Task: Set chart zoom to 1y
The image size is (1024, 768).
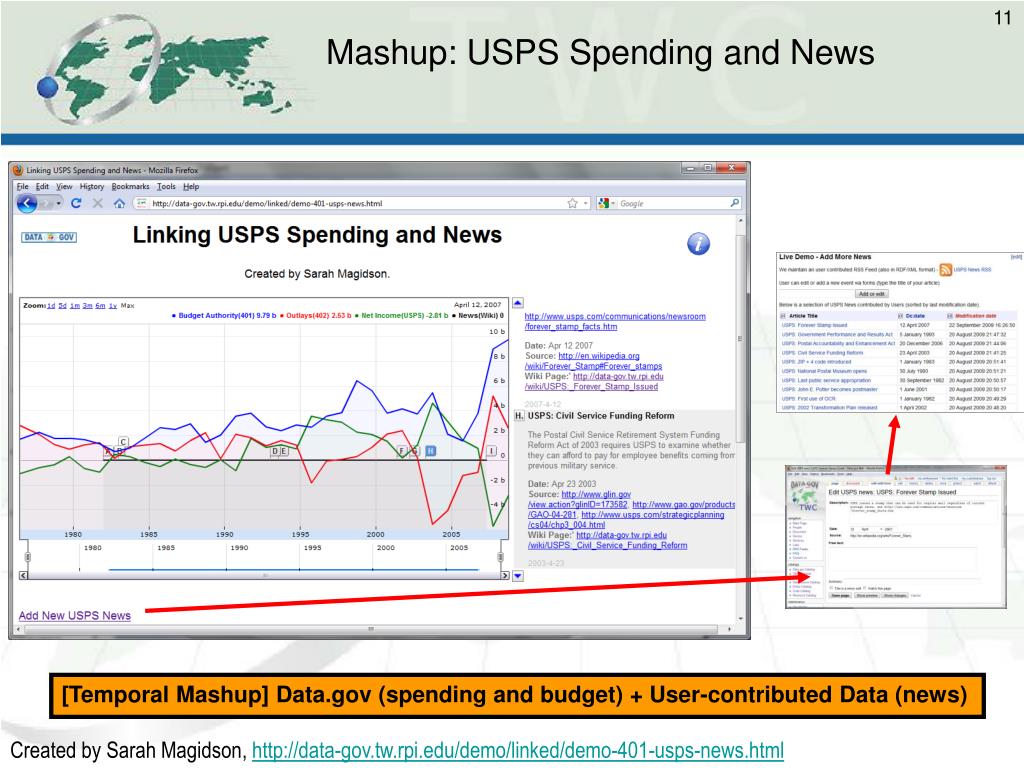Action: [x=112, y=306]
